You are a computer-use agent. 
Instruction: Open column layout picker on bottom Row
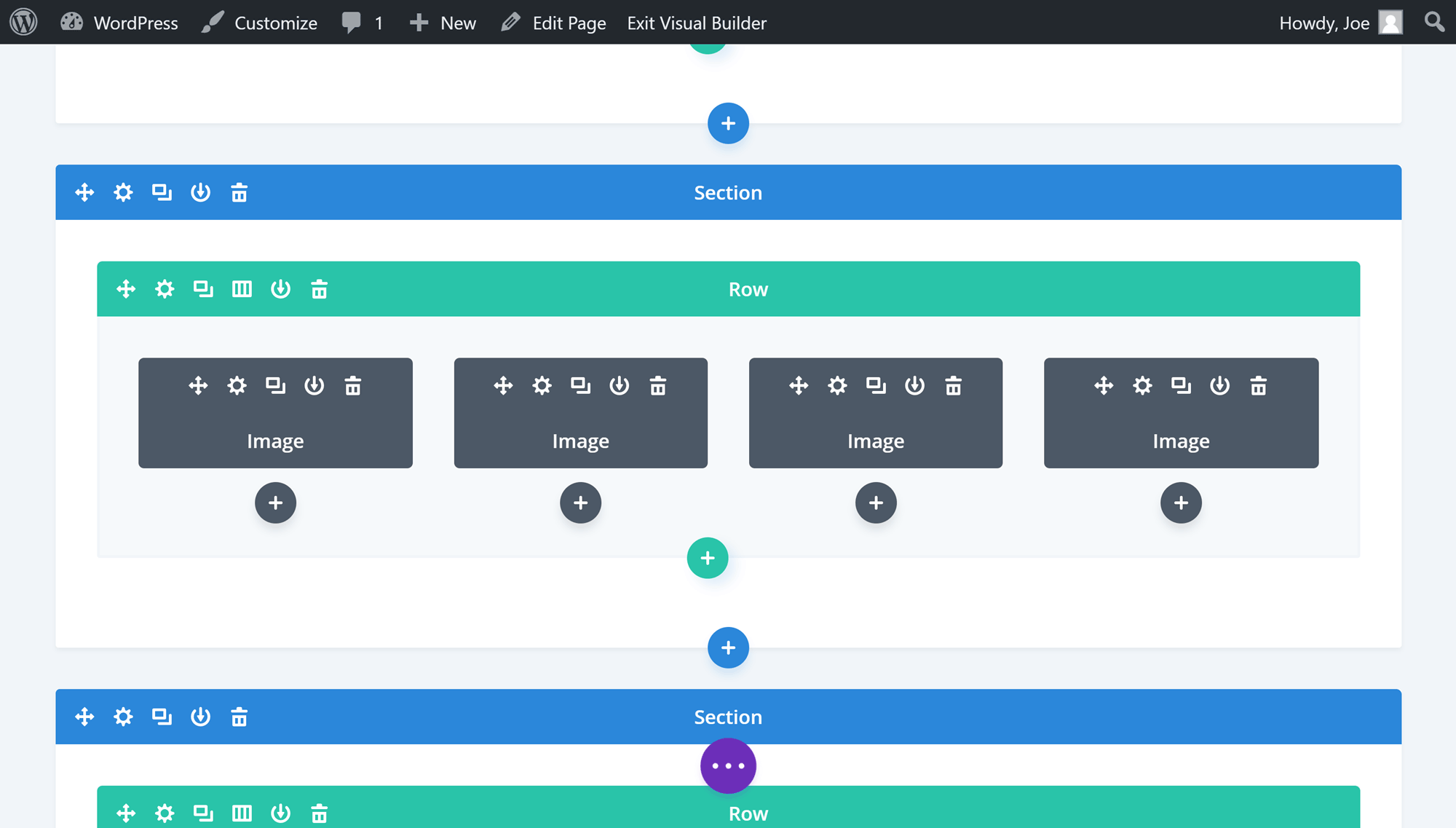coord(242,813)
